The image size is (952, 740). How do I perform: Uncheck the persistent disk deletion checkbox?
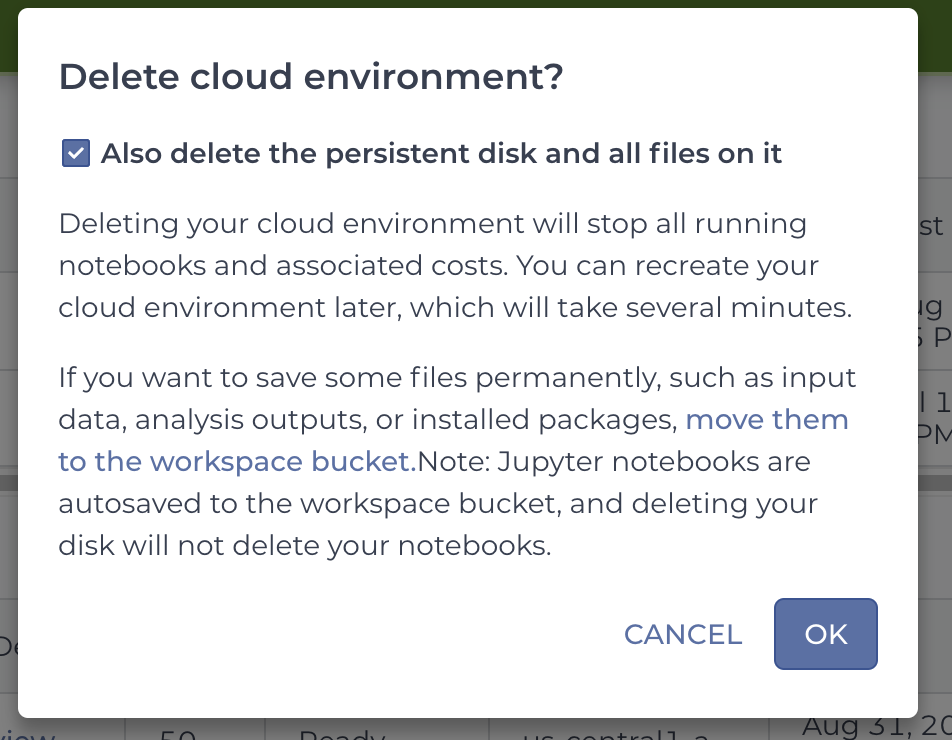click(76, 153)
